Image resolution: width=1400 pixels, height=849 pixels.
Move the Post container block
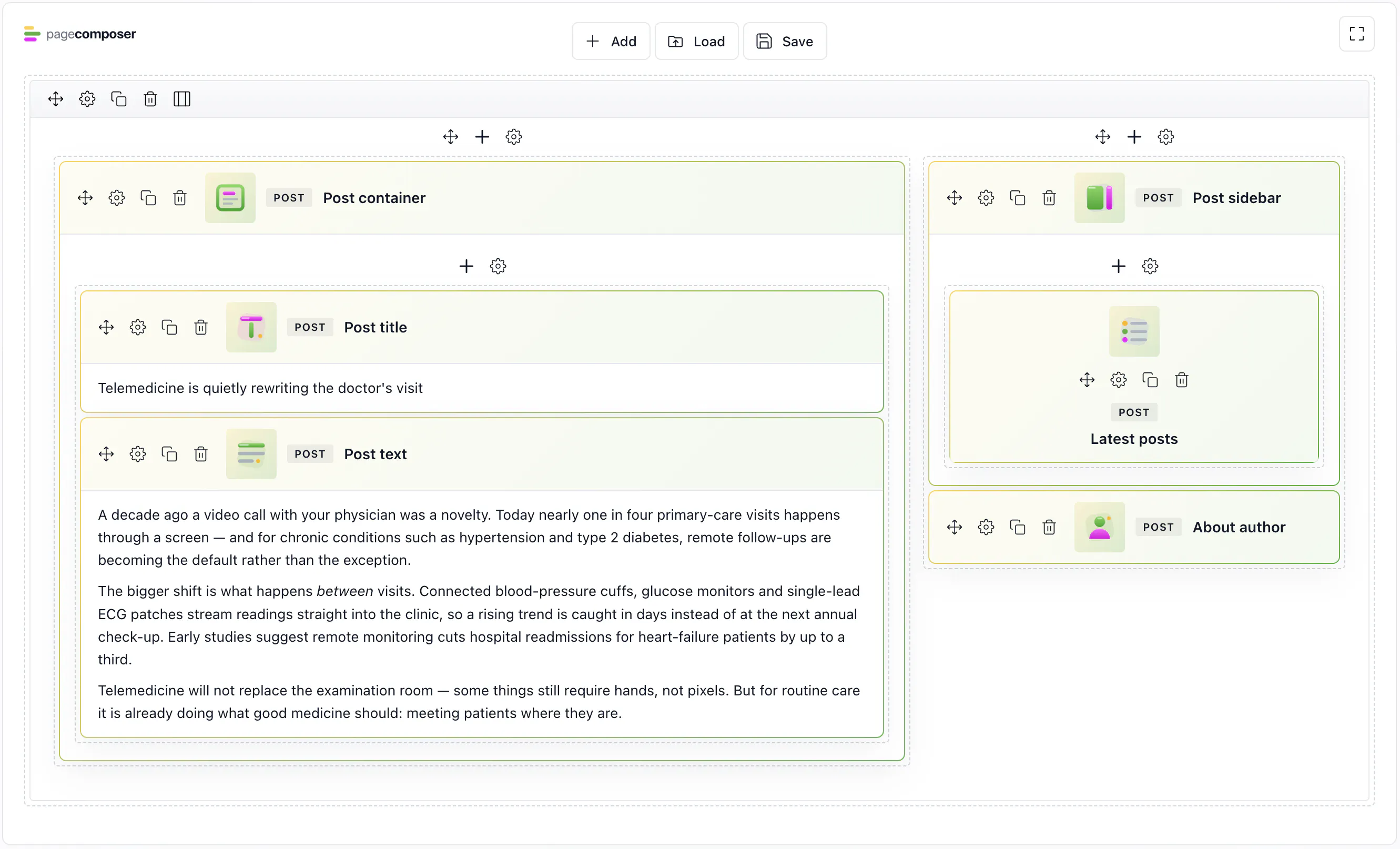tap(85, 198)
